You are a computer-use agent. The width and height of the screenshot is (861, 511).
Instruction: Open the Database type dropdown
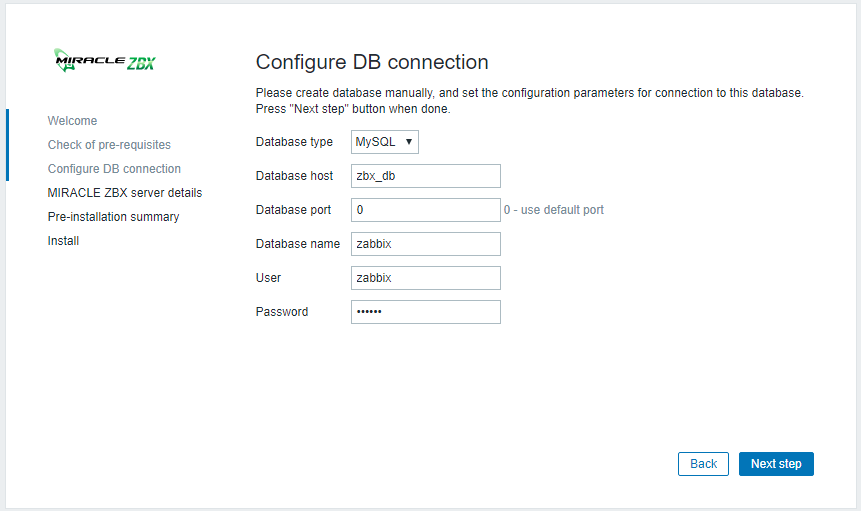click(x=385, y=142)
